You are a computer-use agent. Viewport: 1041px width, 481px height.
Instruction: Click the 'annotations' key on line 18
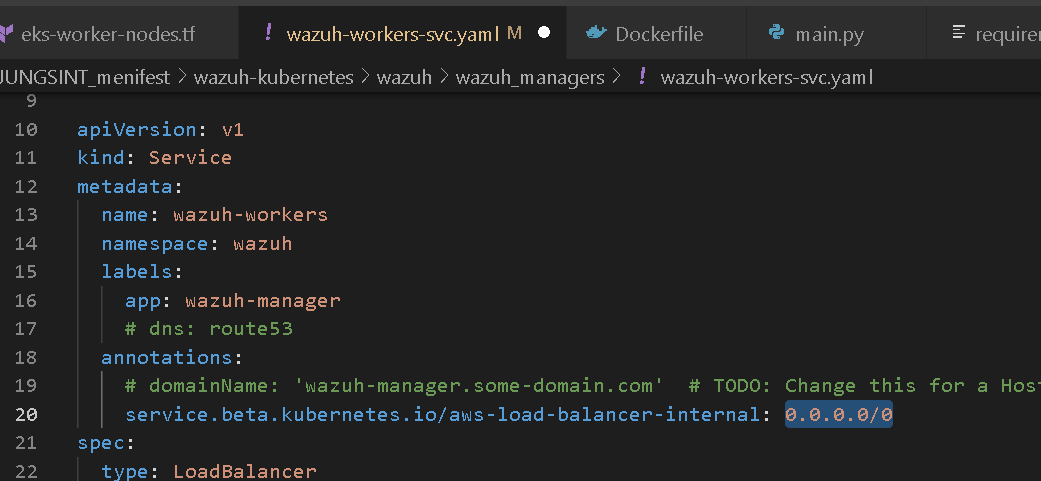[x=167, y=358]
